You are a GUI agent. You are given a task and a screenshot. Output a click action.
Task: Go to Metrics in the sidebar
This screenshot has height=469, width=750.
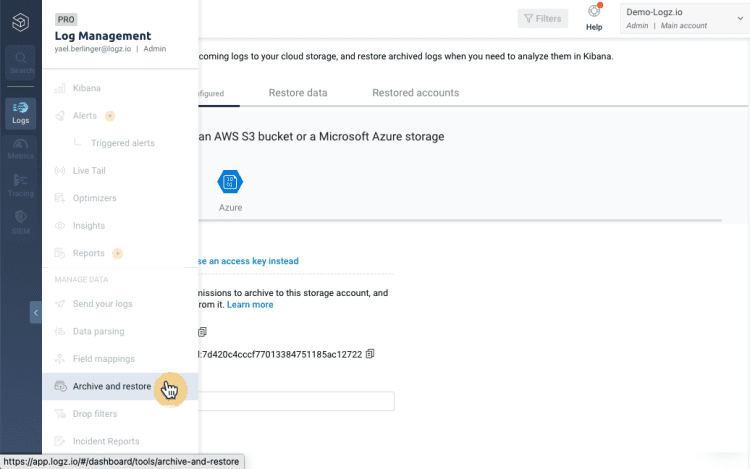click(x=21, y=147)
